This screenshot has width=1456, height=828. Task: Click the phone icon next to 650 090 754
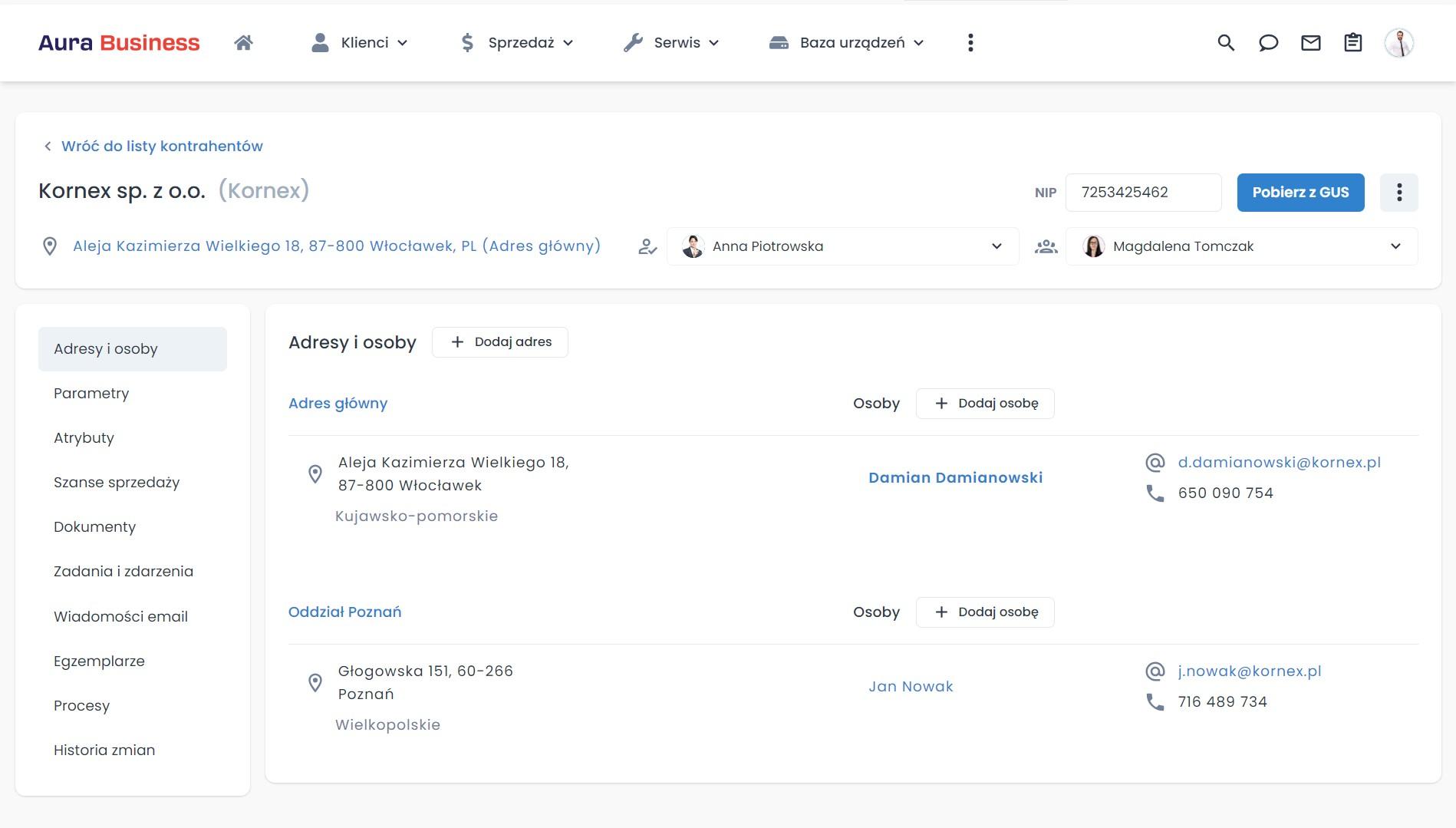tap(1155, 493)
